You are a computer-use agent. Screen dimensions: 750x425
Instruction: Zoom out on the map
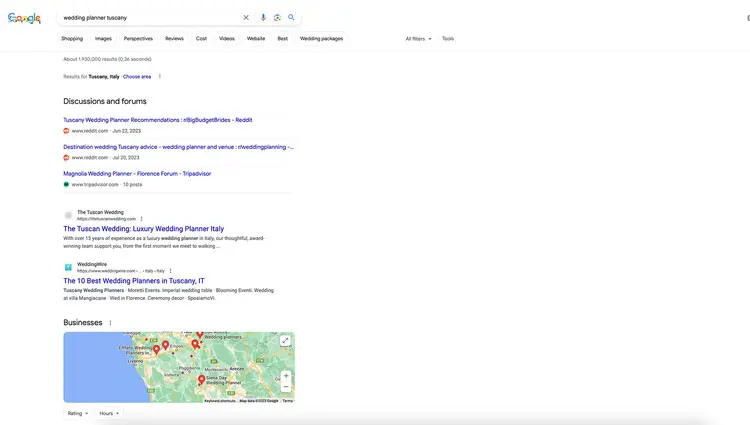286,387
